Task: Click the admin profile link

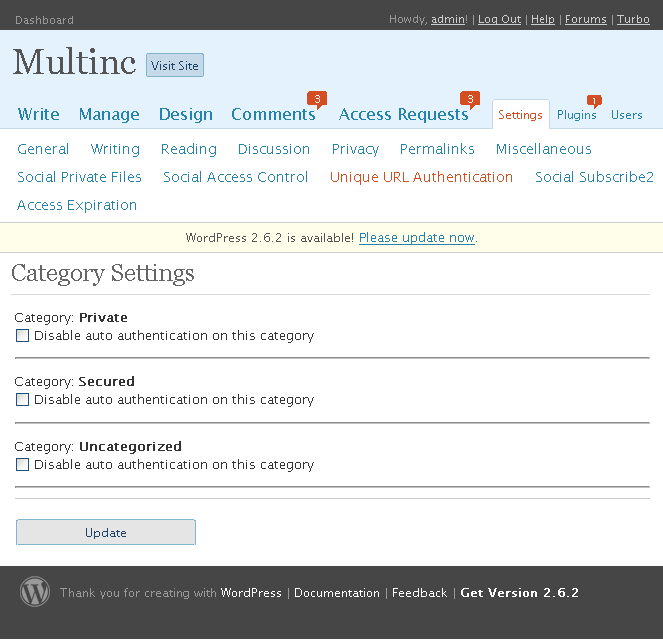Action: 448,19
